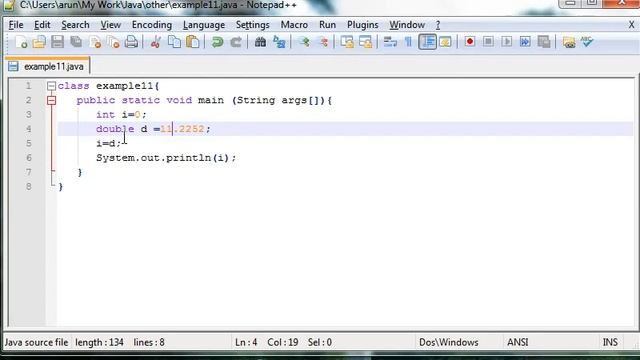Click 'Ln : 4' in status bar
640x360 pixels.
(x=246, y=342)
